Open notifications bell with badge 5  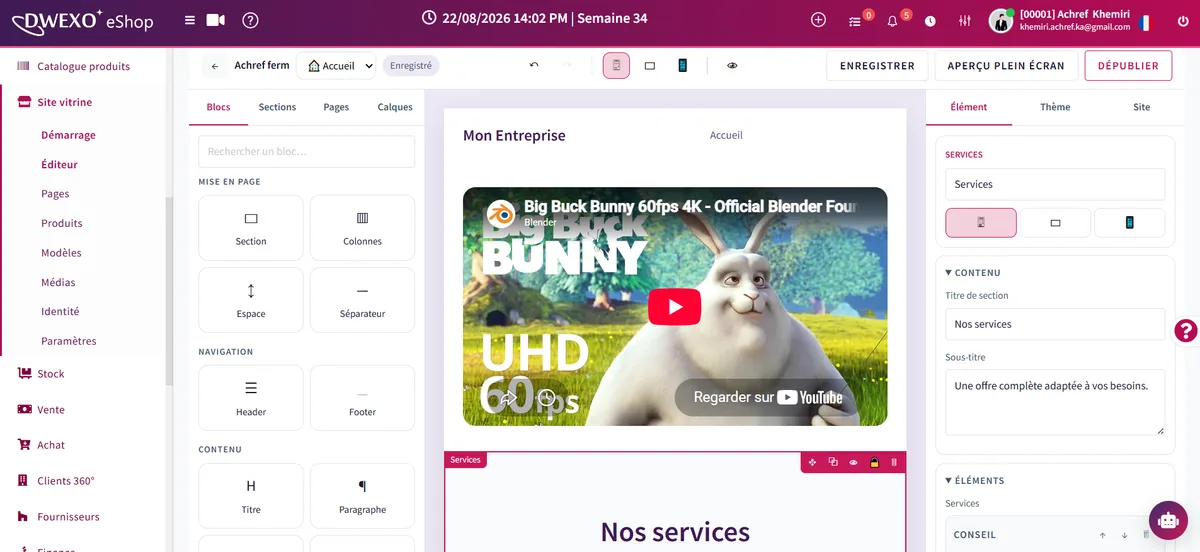892,21
